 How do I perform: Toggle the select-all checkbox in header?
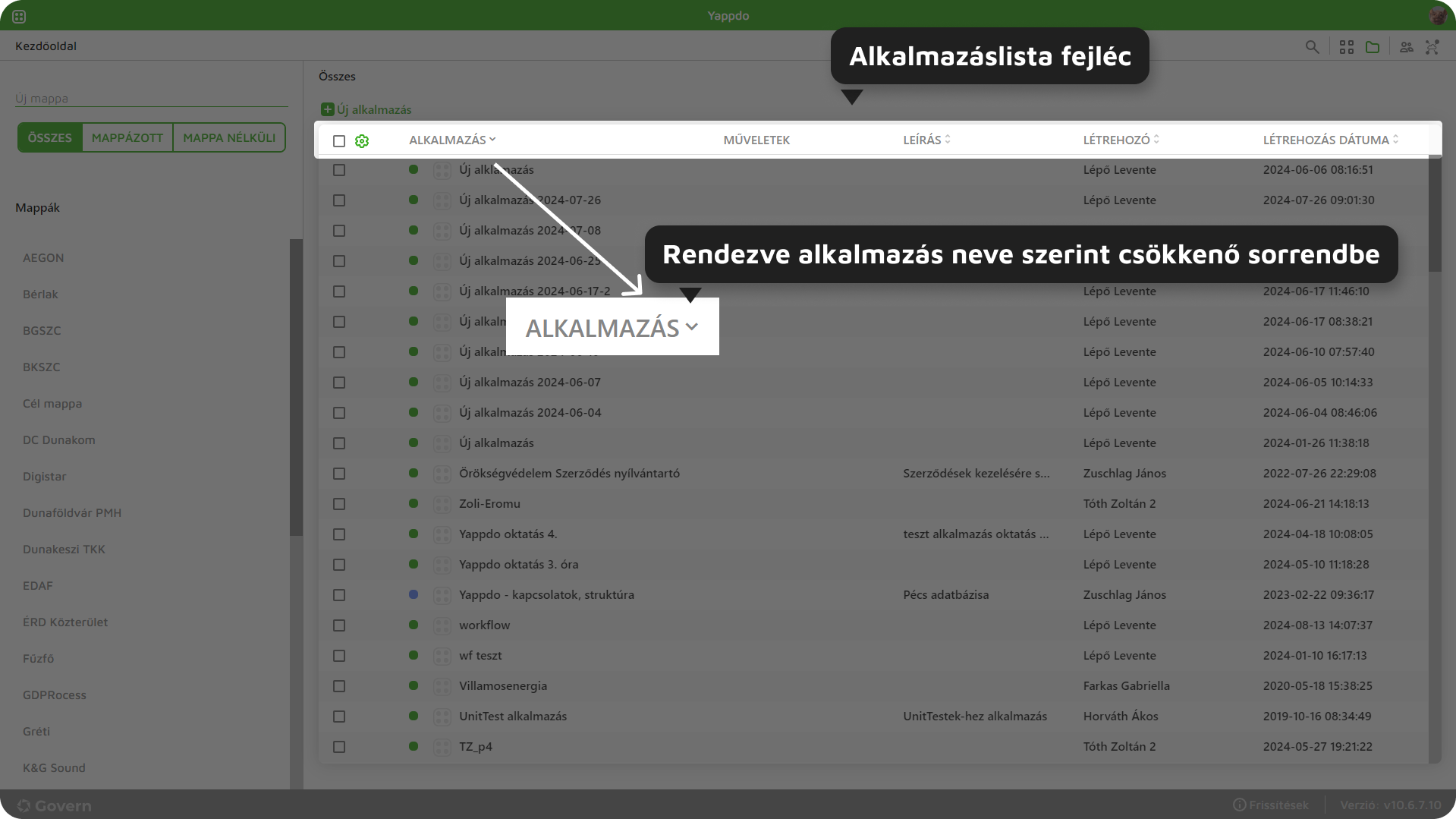pos(338,140)
